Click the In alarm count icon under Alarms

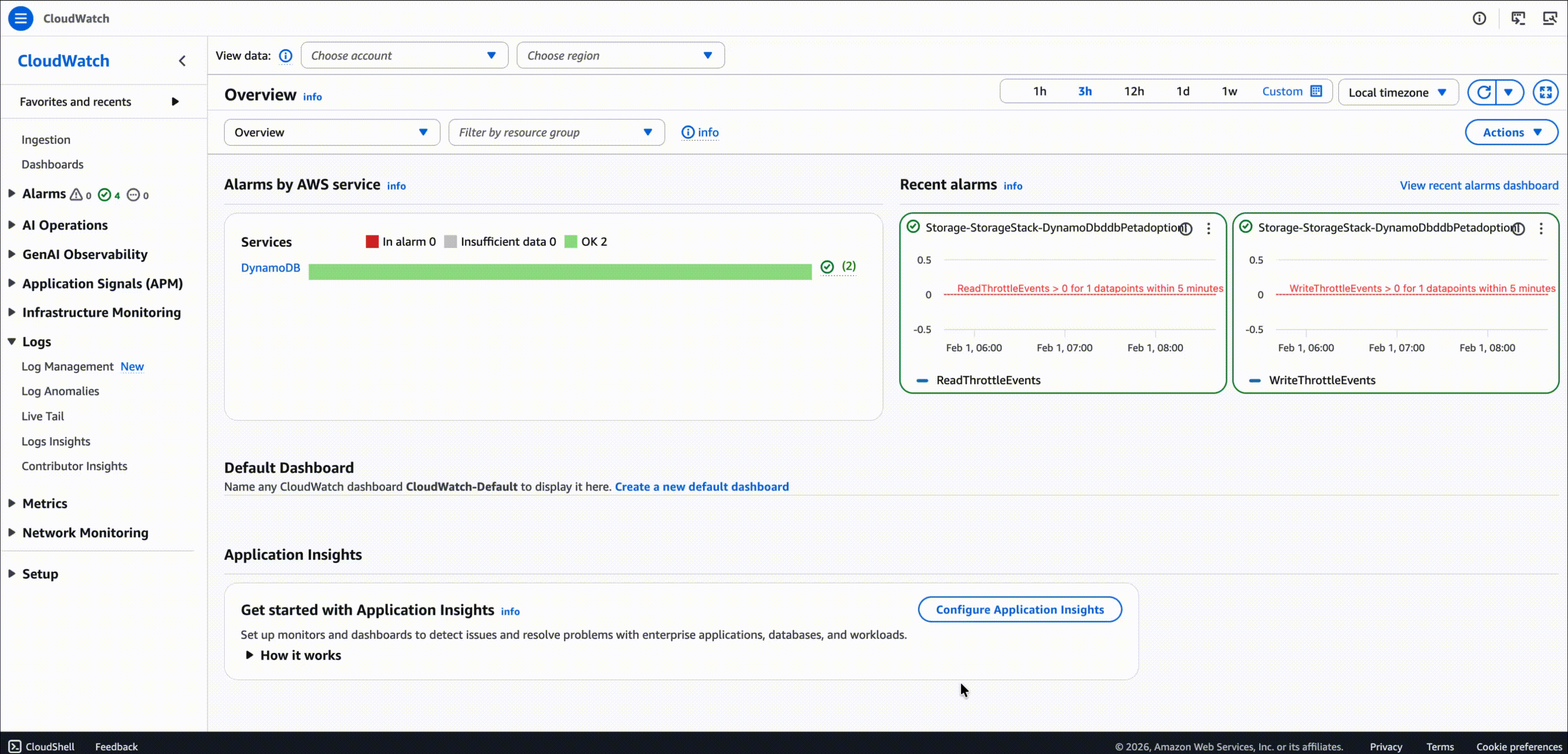(76, 195)
